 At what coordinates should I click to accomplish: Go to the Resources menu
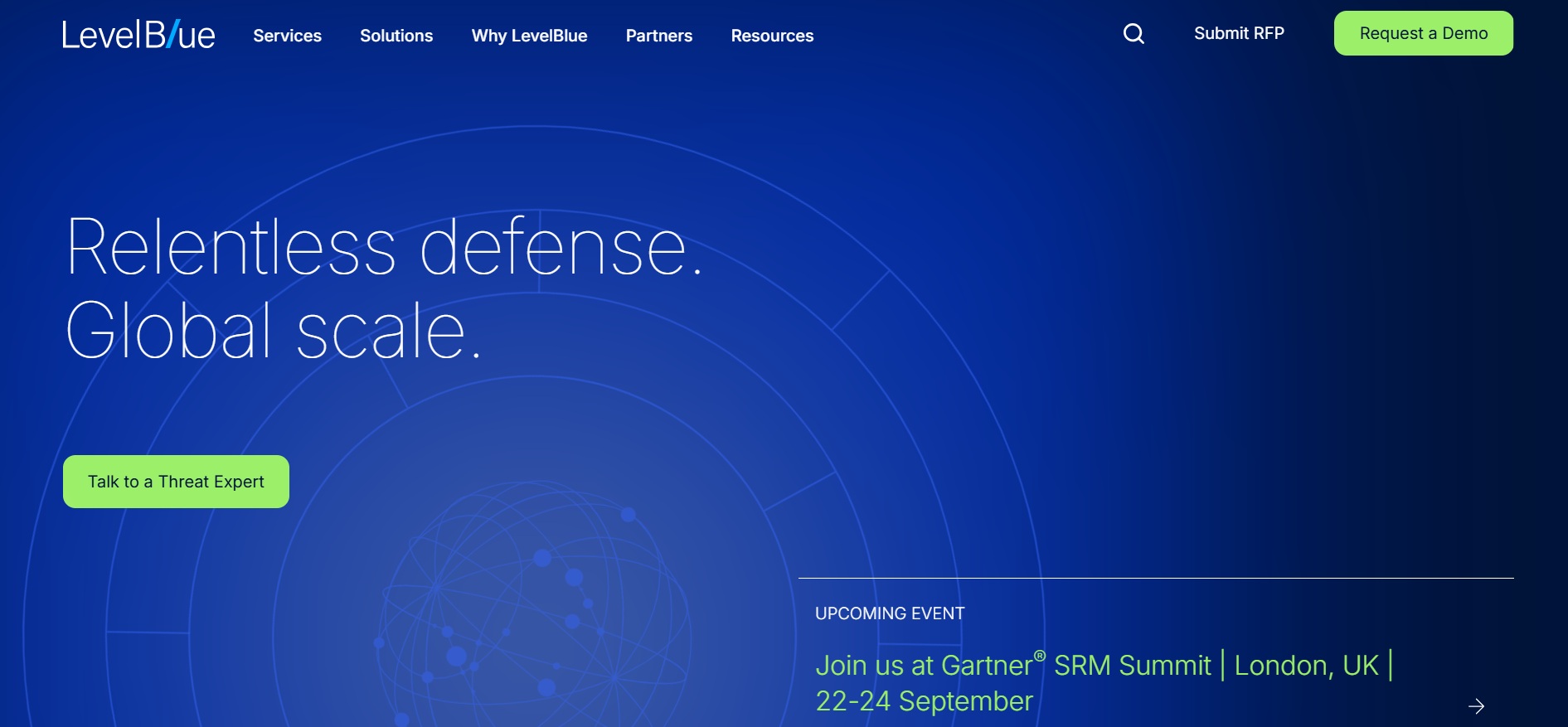point(772,36)
